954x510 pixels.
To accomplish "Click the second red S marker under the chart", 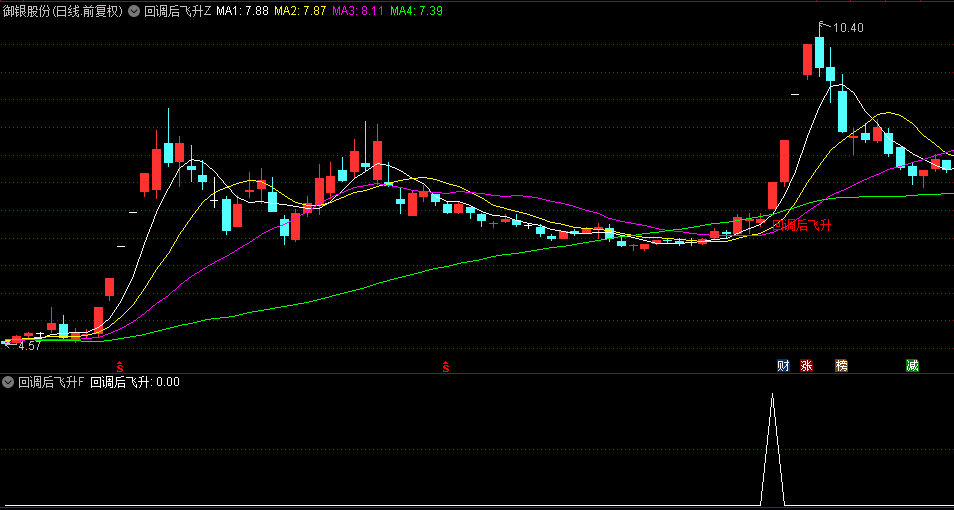I will 445,366.
